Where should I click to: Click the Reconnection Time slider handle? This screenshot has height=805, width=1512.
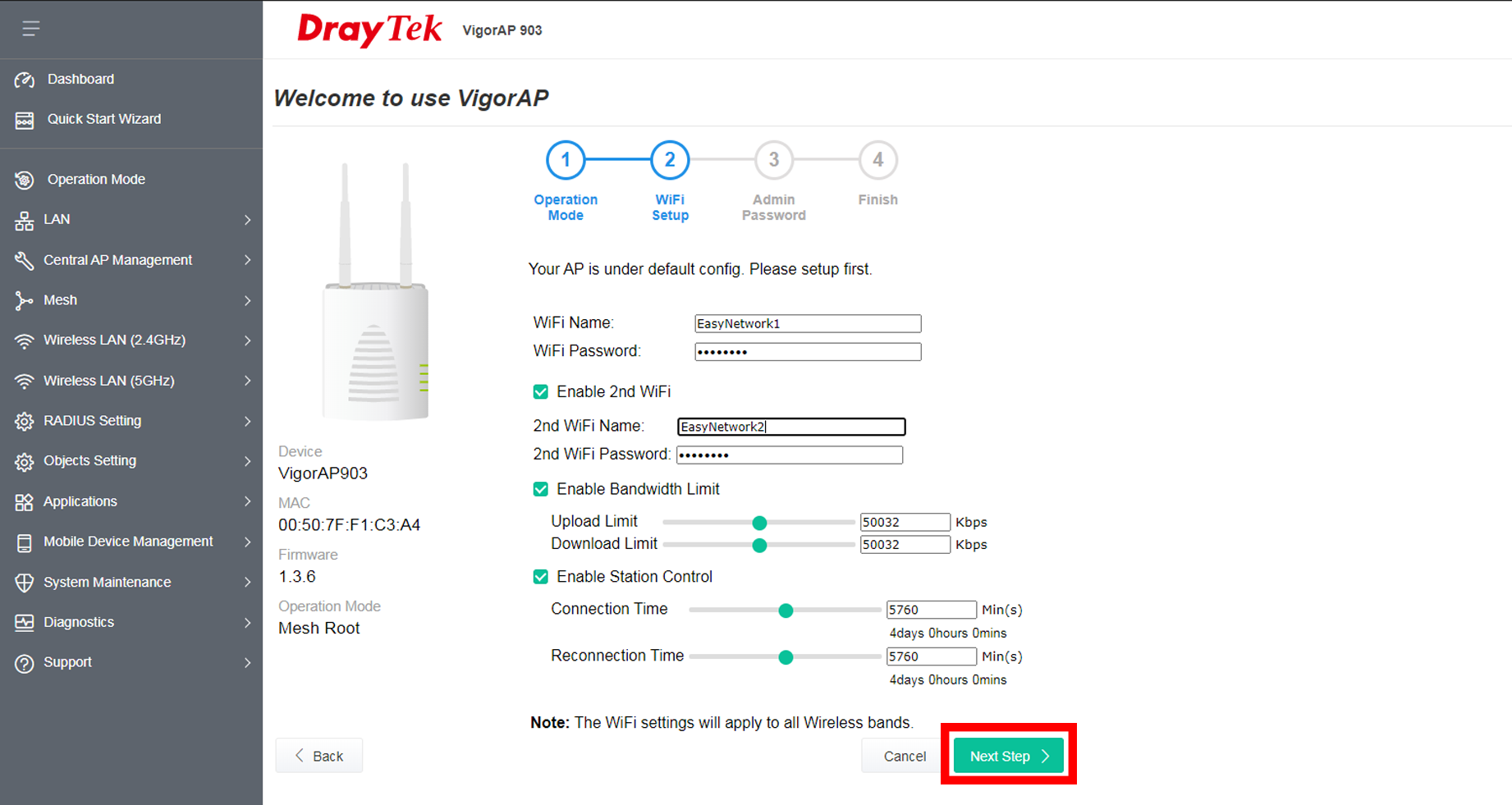pyautogui.click(x=786, y=657)
